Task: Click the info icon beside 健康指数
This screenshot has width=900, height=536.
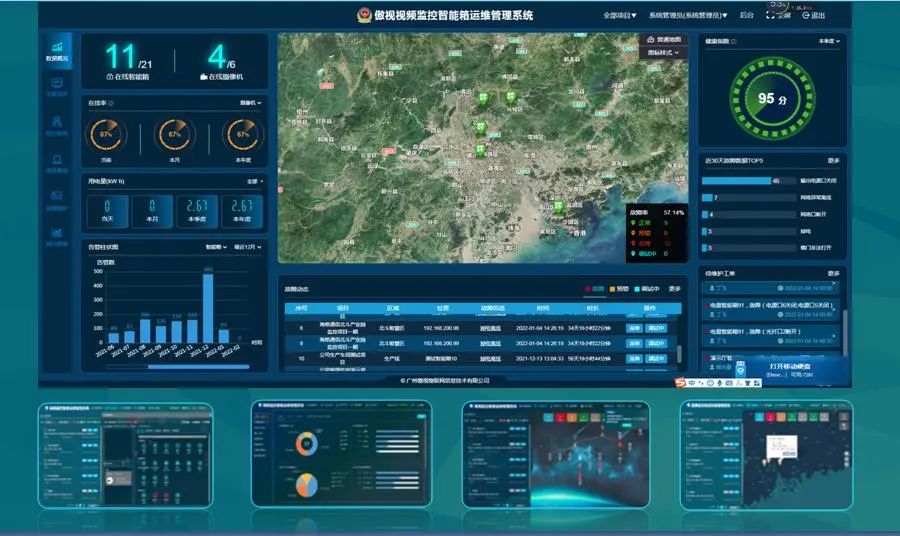Action: pyautogui.click(x=734, y=41)
